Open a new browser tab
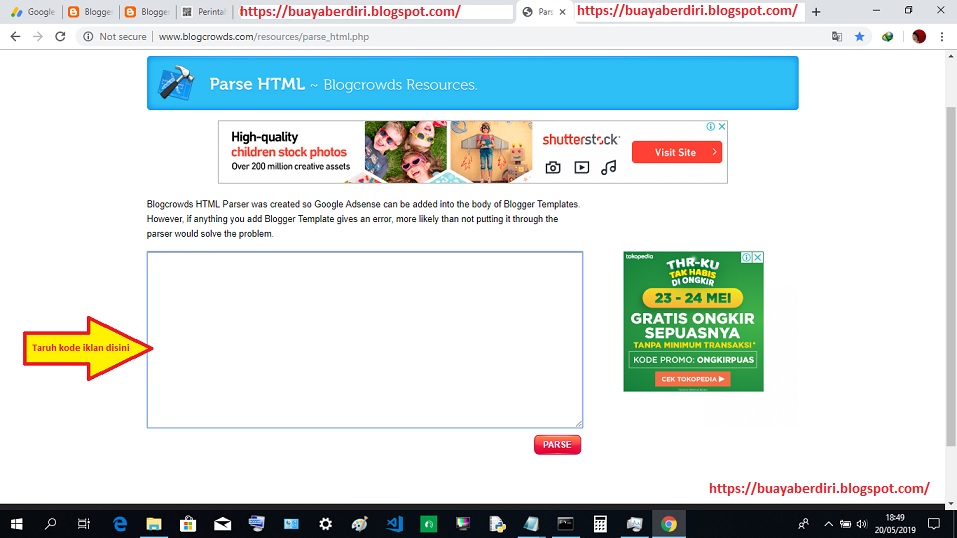Screen dimensions: 957x538 pyautogui.click(x=815, y=12)
